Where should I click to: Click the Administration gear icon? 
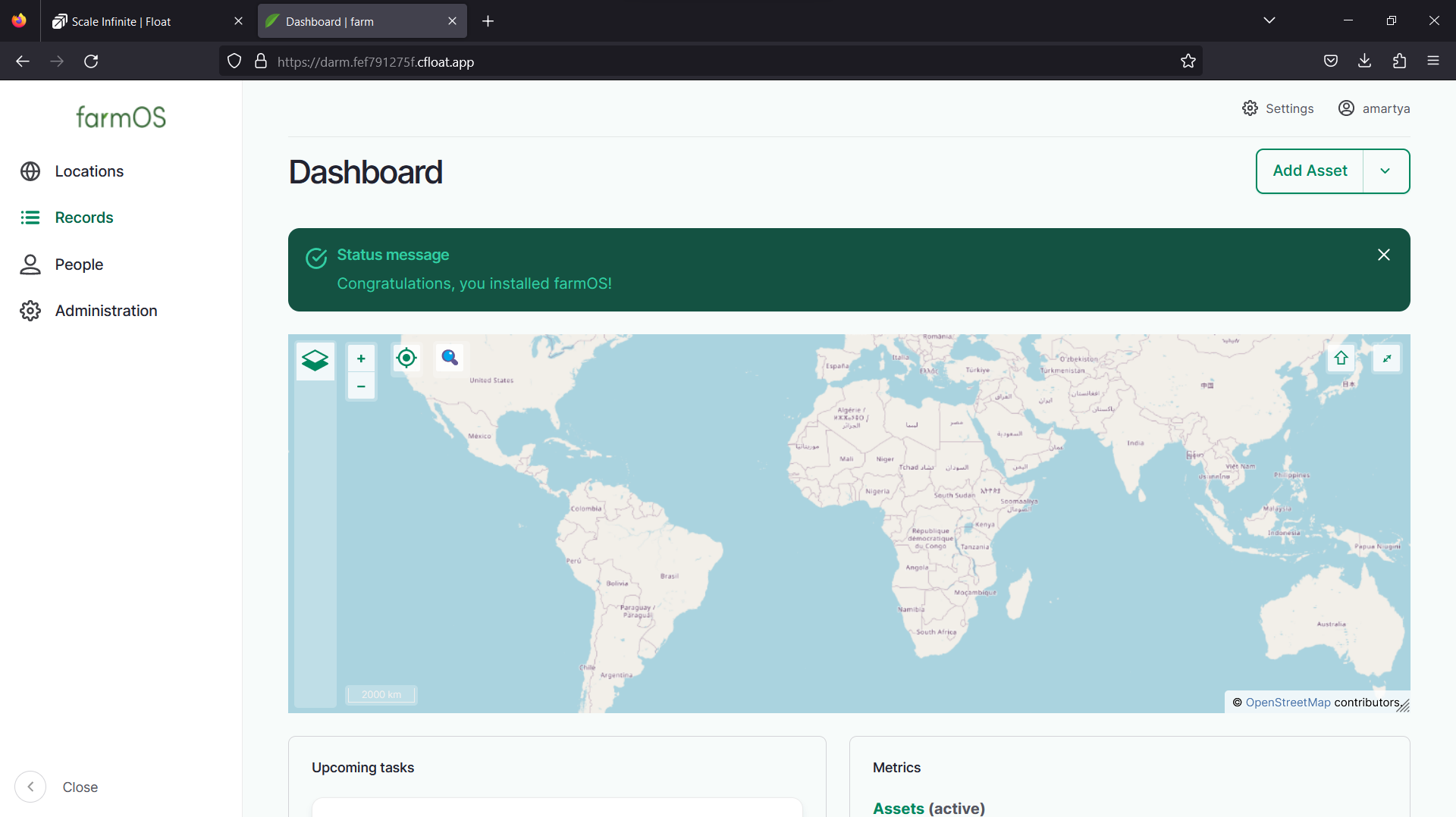tap(30, 311)
